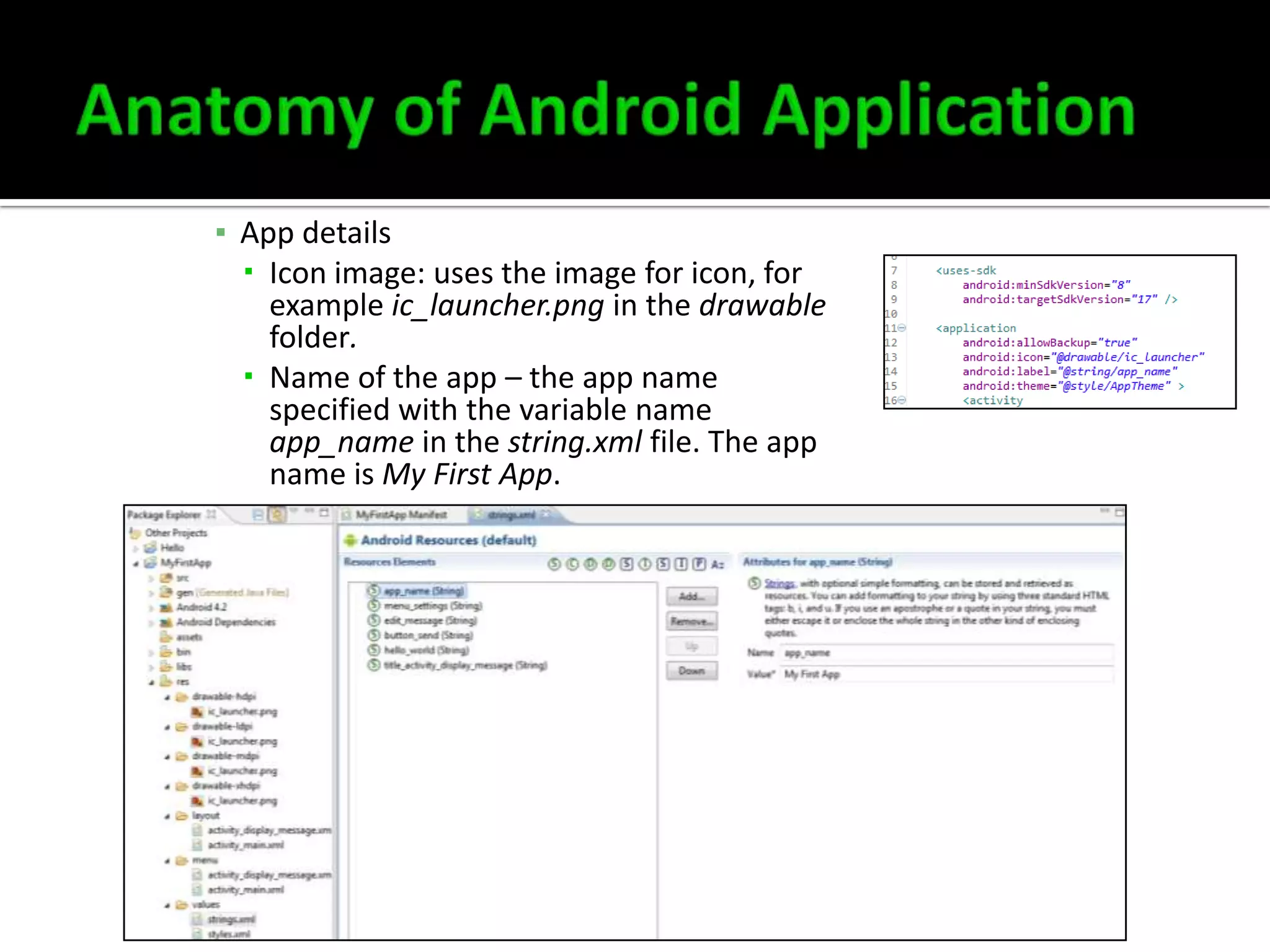Viewport: 1270px width, 952px height.
Task: Click the src source folder icon
Action: pyautogui.click(x=166, y=578)
